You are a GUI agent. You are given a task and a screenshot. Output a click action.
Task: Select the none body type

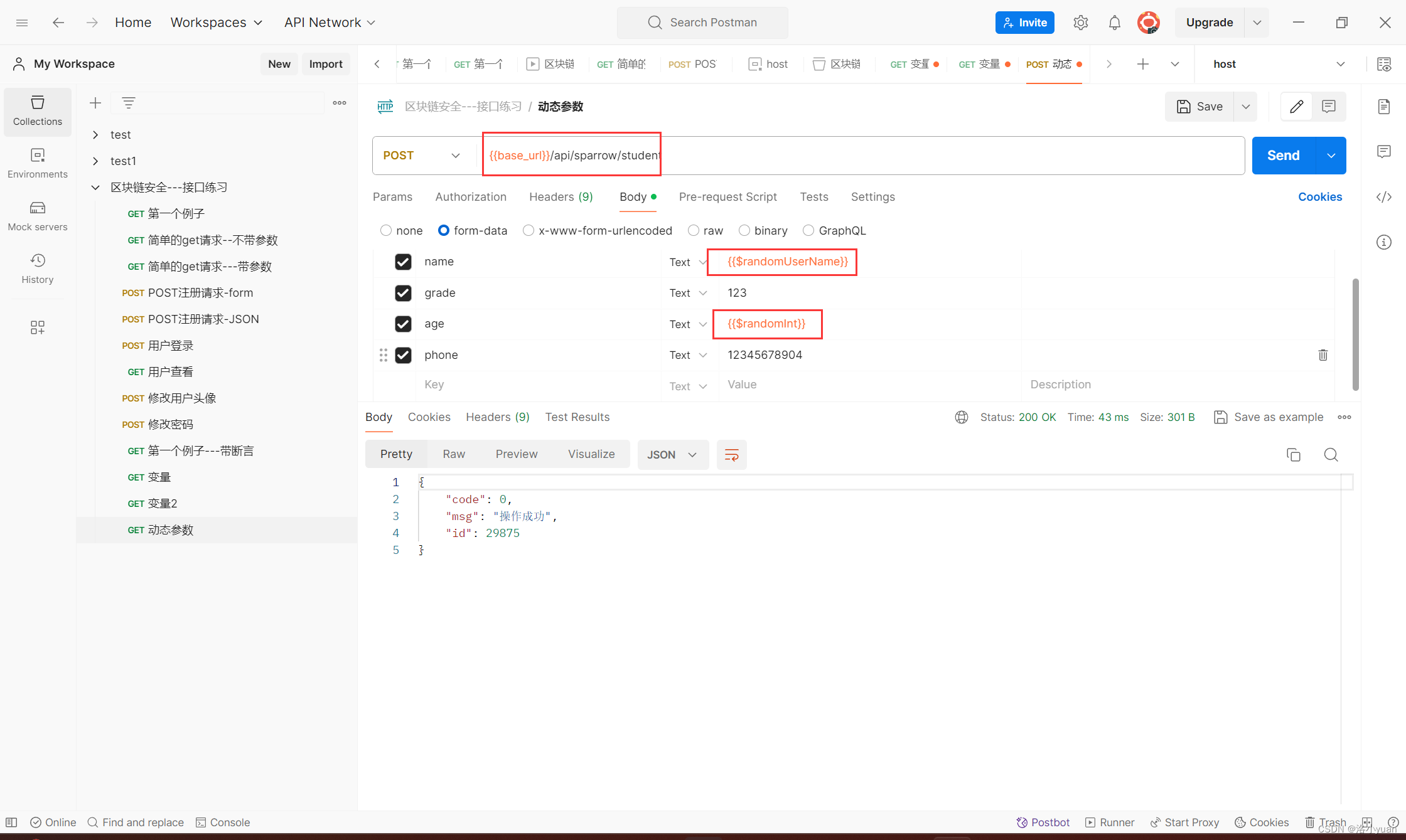386,231
